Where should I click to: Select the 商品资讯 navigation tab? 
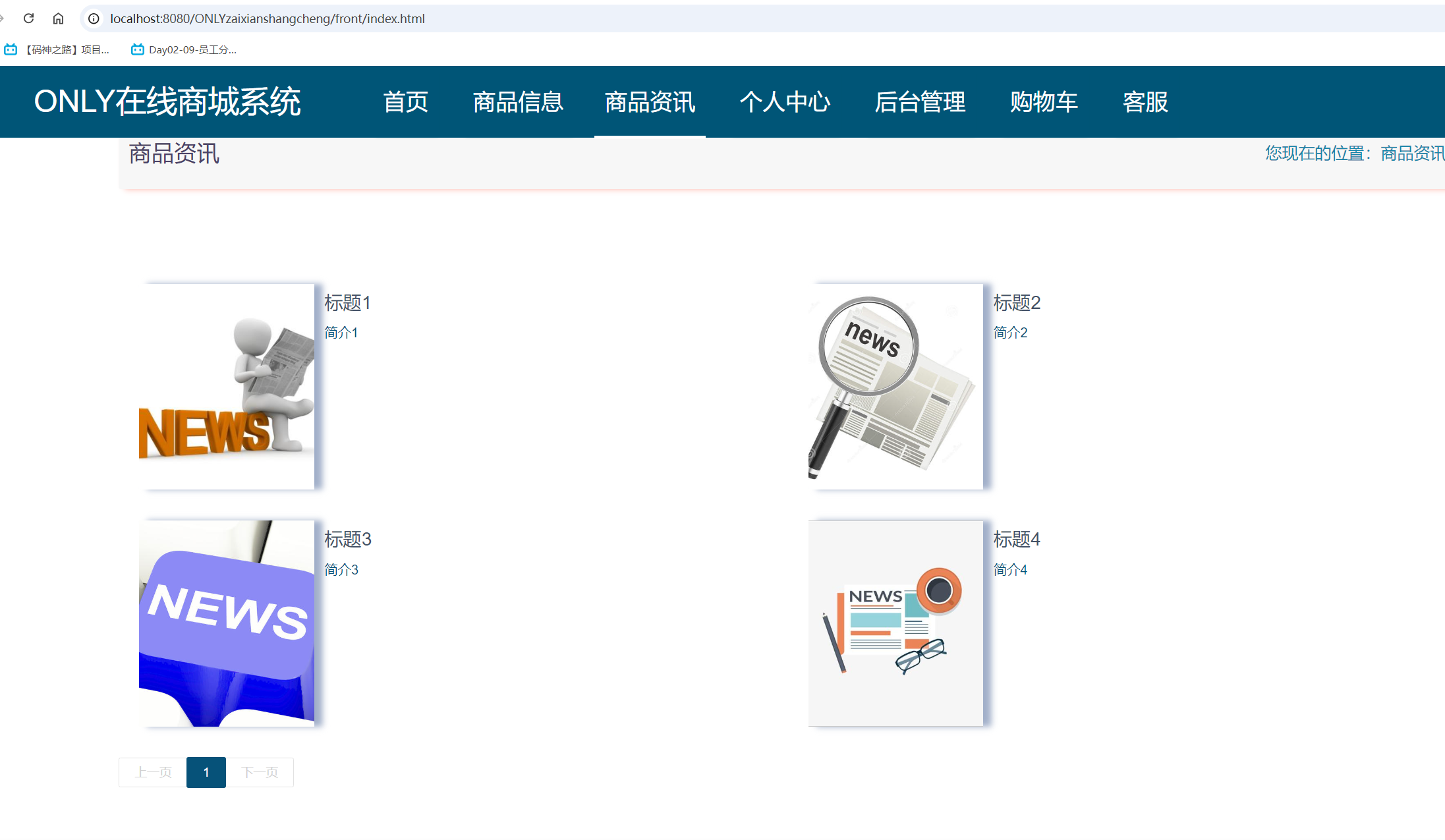650,102
